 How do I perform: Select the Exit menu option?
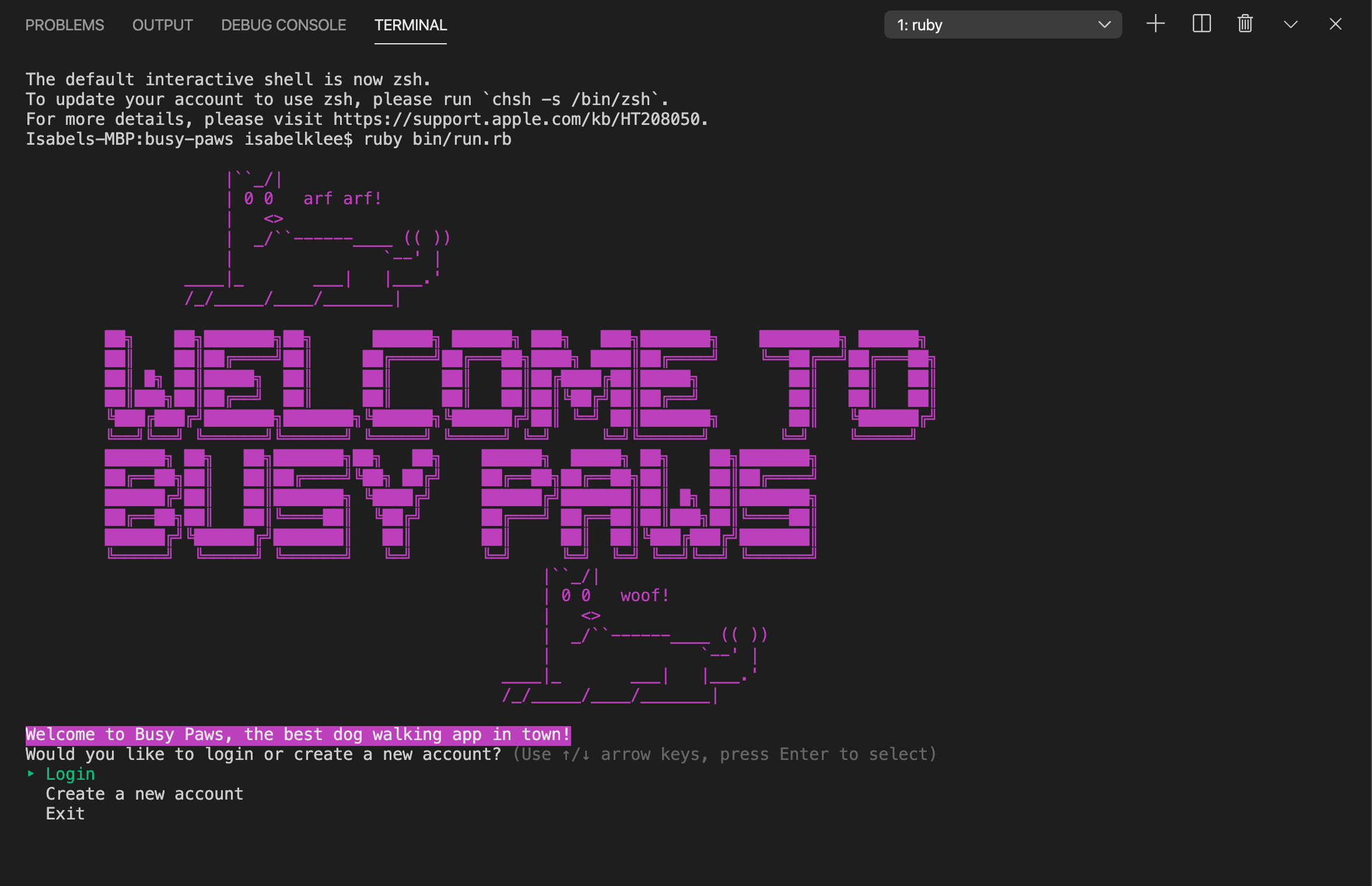tap(65, 814)
